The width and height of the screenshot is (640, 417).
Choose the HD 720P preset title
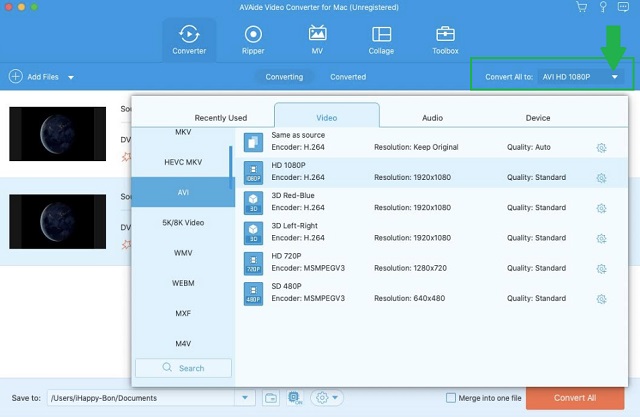point(286,256)
